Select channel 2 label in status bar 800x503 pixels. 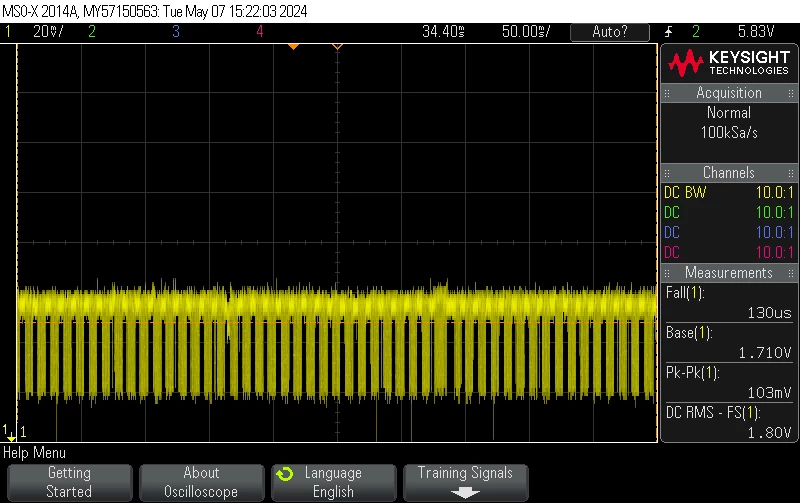[x=92, y=32]
